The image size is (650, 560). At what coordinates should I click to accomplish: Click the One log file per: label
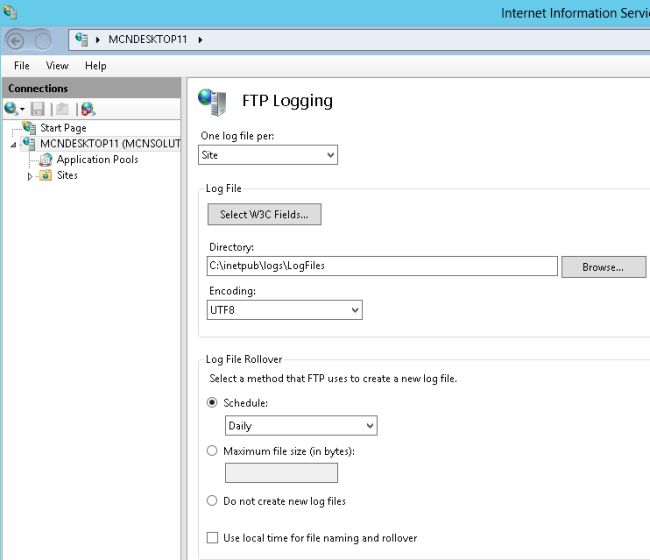(x=237, y=136)
